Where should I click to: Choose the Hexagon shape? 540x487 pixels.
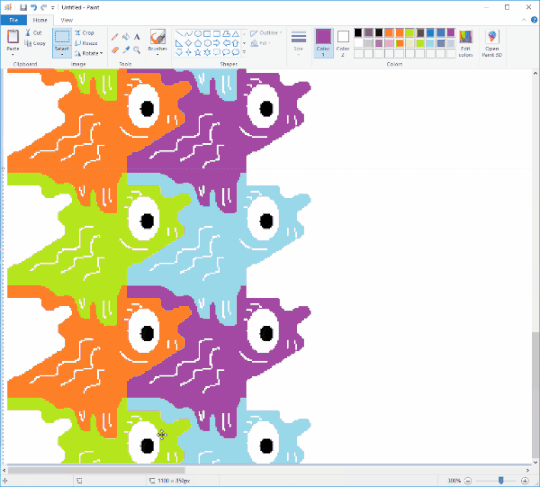(207, 43)
